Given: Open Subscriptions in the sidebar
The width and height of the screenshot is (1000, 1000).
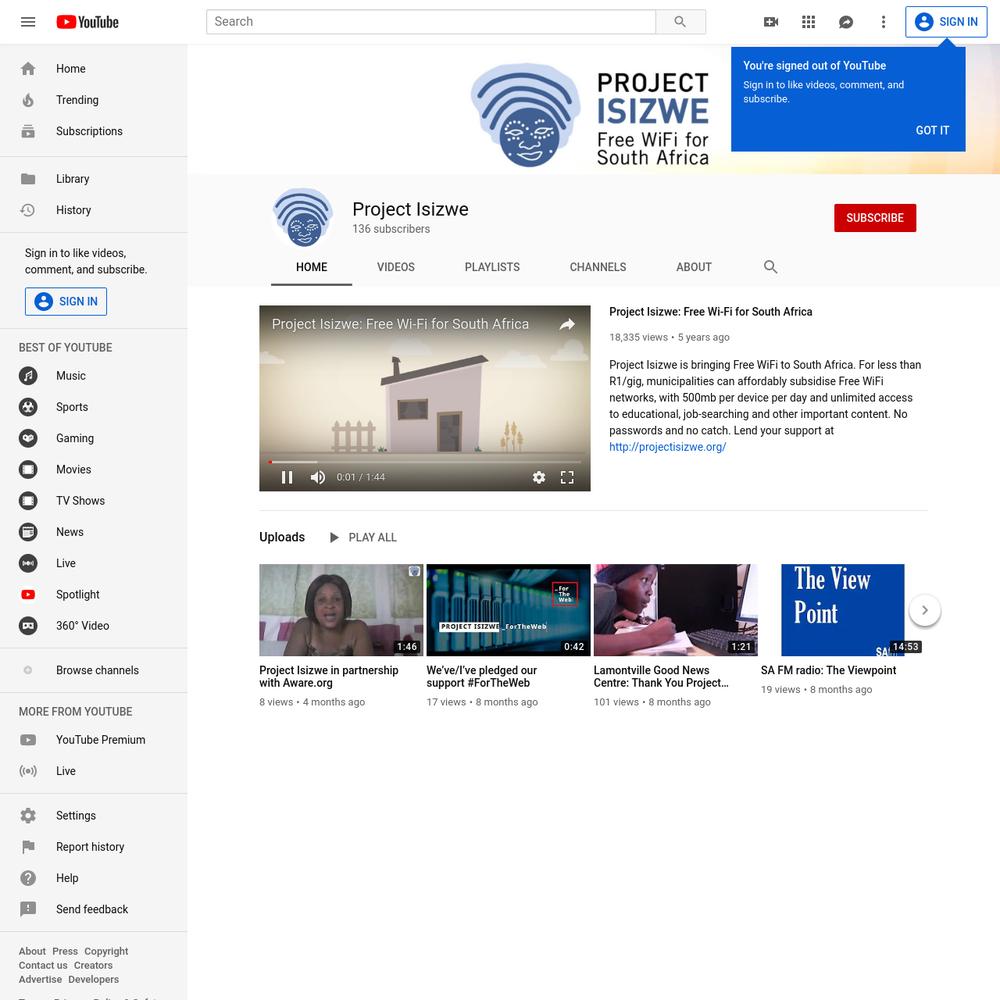Looking at the screenshot, I should [94, 131].
